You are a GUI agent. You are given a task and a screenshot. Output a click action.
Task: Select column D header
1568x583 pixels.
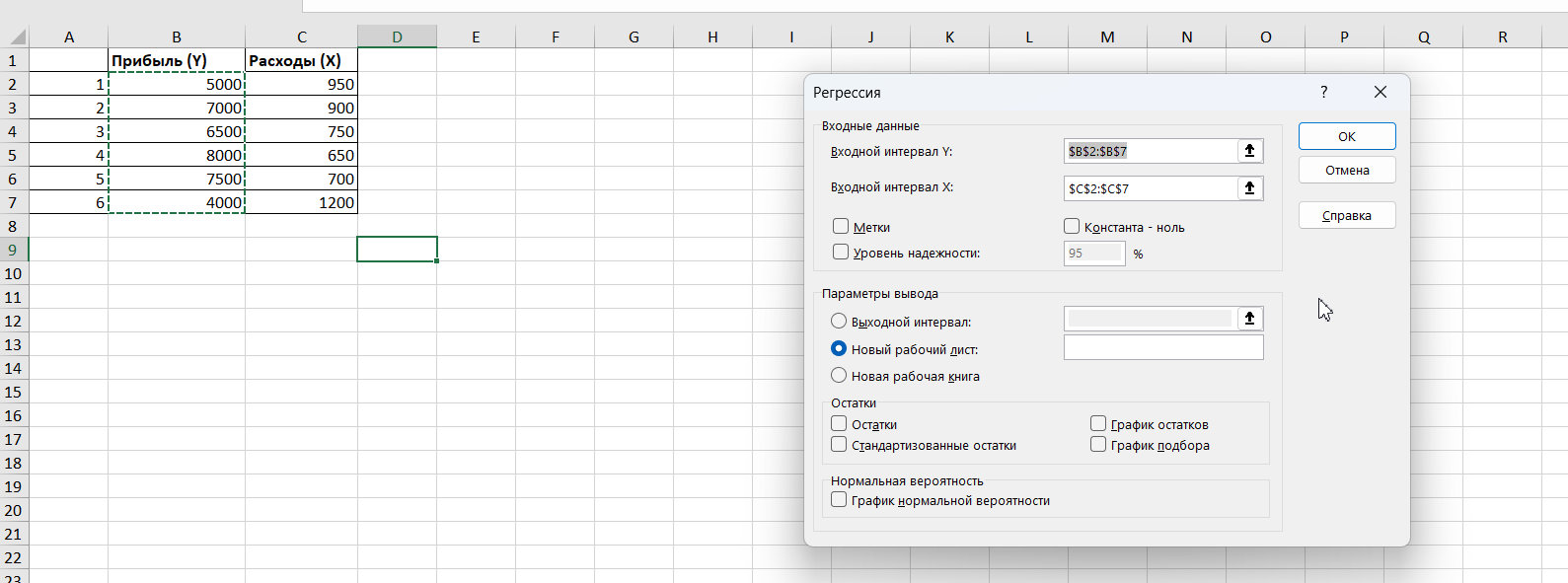[x=397, y=37]
